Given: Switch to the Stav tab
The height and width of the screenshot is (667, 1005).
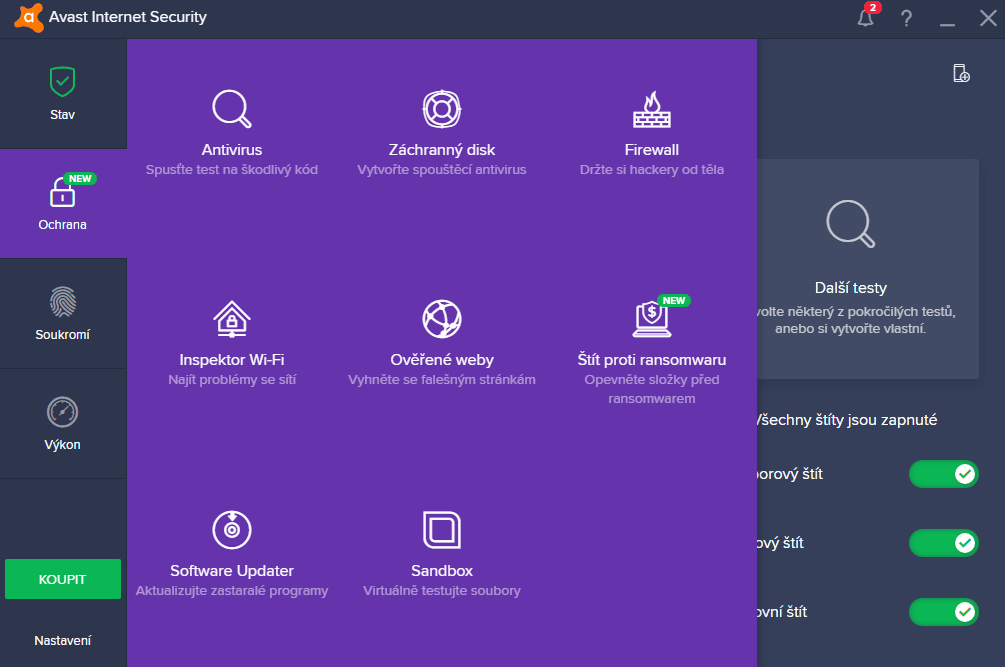Looking at the screenshot, I should [x=63, y=94].
